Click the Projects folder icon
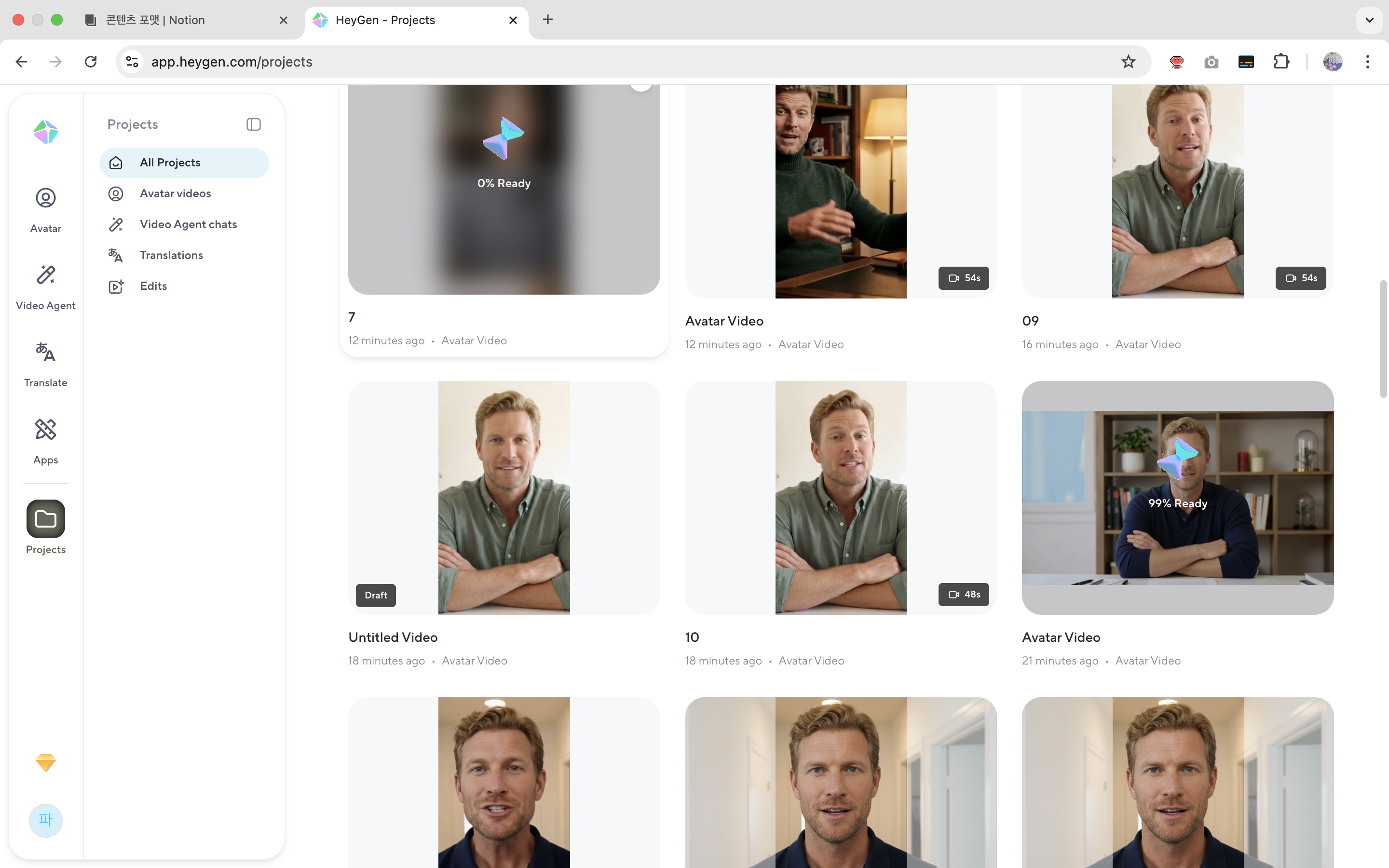This screenshot has width=1389, height=868. (45, 519)
